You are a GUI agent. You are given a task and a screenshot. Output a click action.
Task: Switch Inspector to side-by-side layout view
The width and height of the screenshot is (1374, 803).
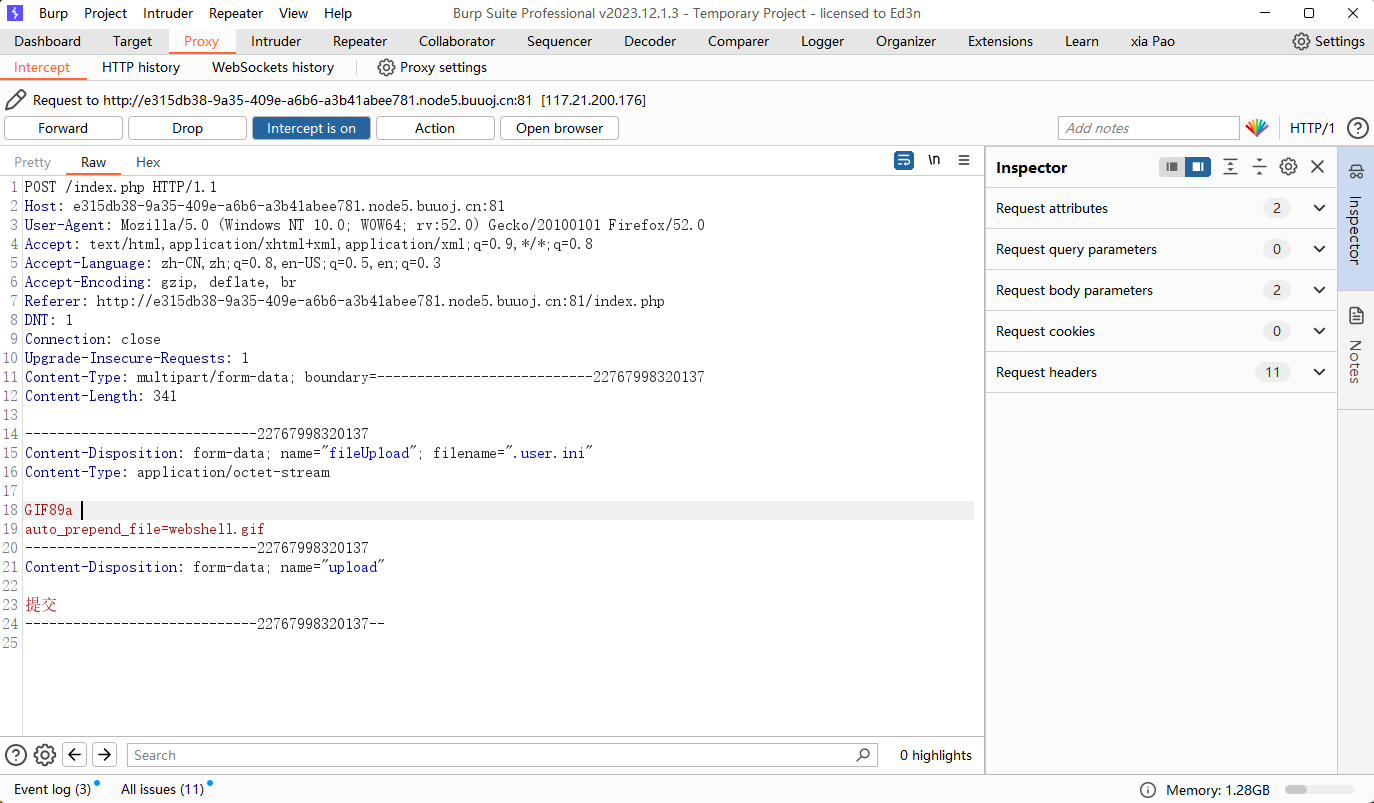[1198, 167]
